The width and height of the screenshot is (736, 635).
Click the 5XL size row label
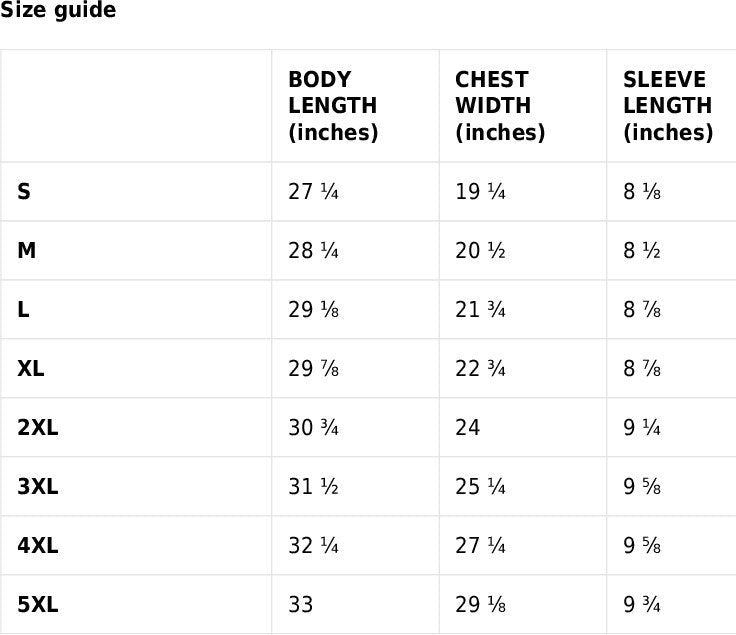coord(38,605)
